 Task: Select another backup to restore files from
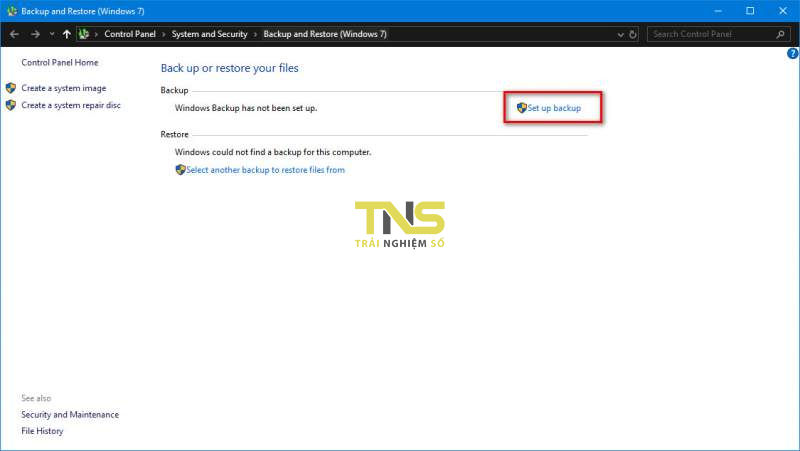click(265, 170)
